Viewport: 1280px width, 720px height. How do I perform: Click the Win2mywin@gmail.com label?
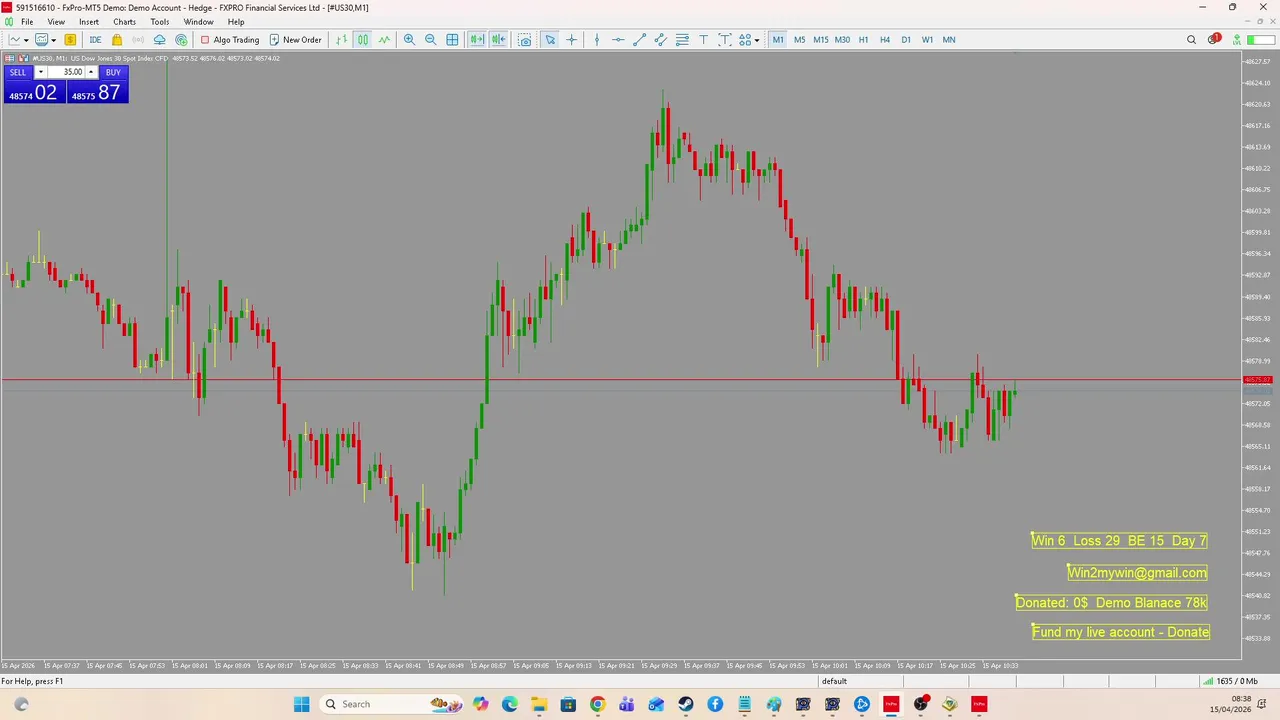click(1137, 573)
